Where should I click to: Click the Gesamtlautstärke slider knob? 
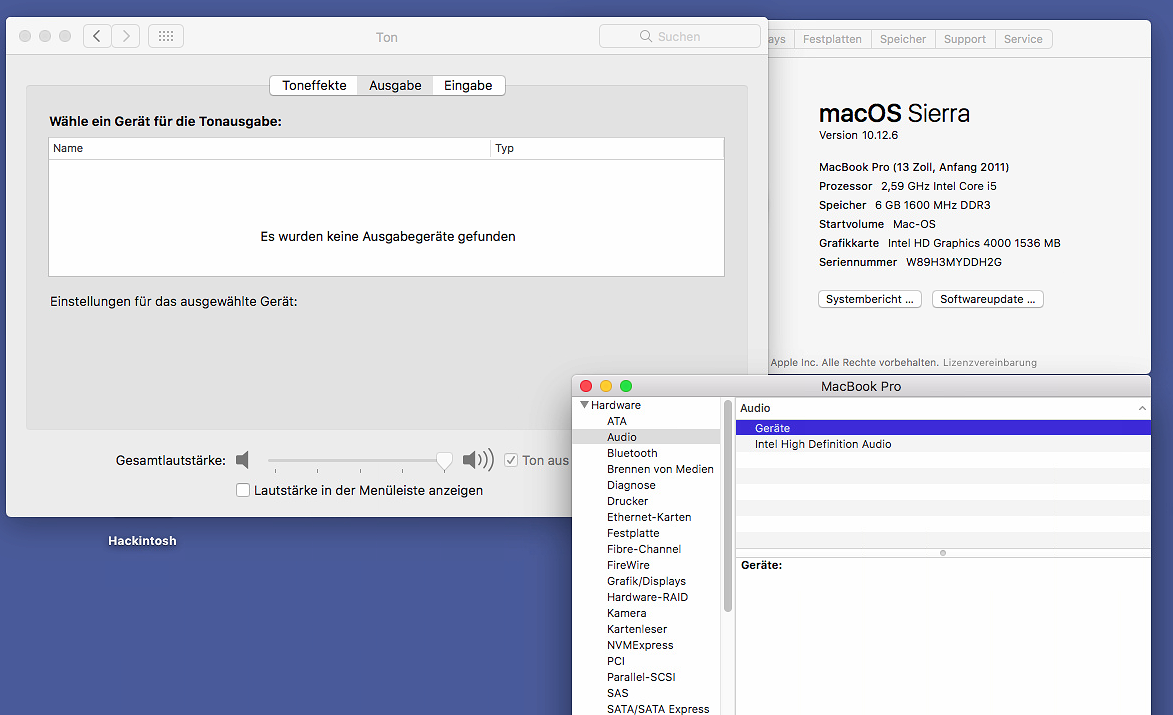click(x=444, y=460)
